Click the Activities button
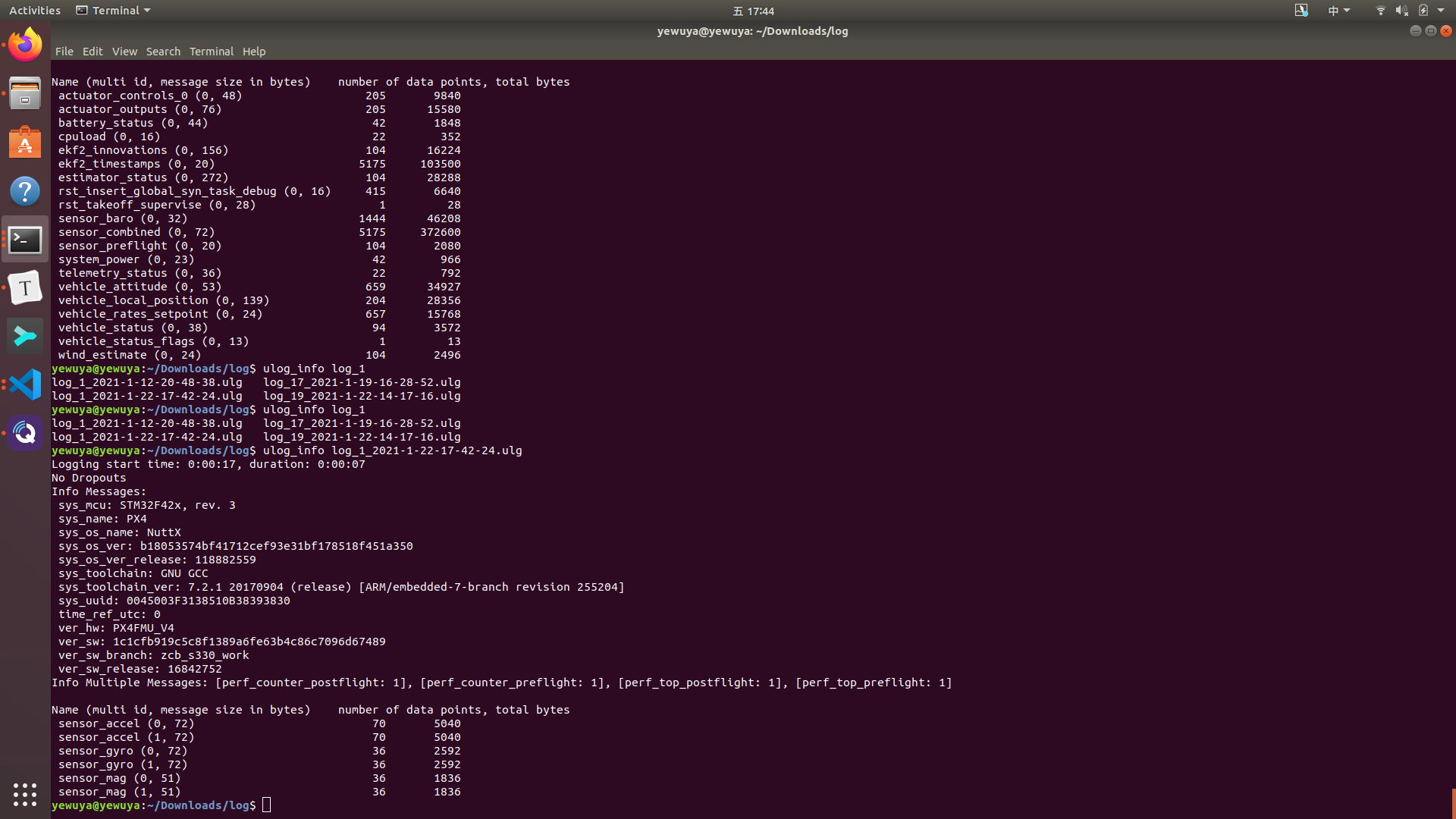 click(x=35, y=11)
